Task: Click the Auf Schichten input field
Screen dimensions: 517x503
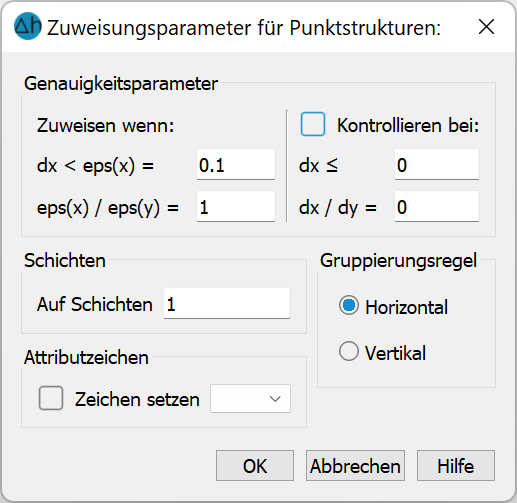Action: [227, 304]
